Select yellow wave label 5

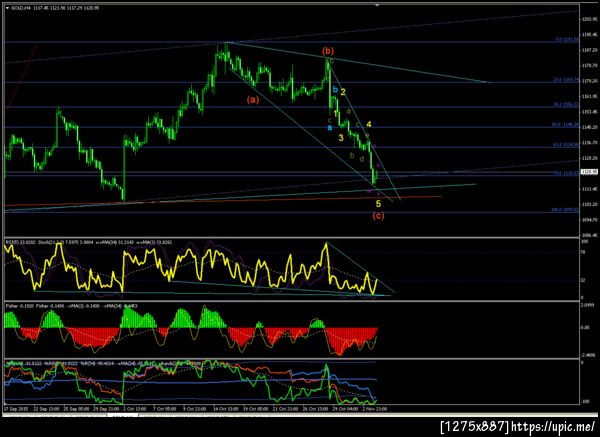pos(378,204)
